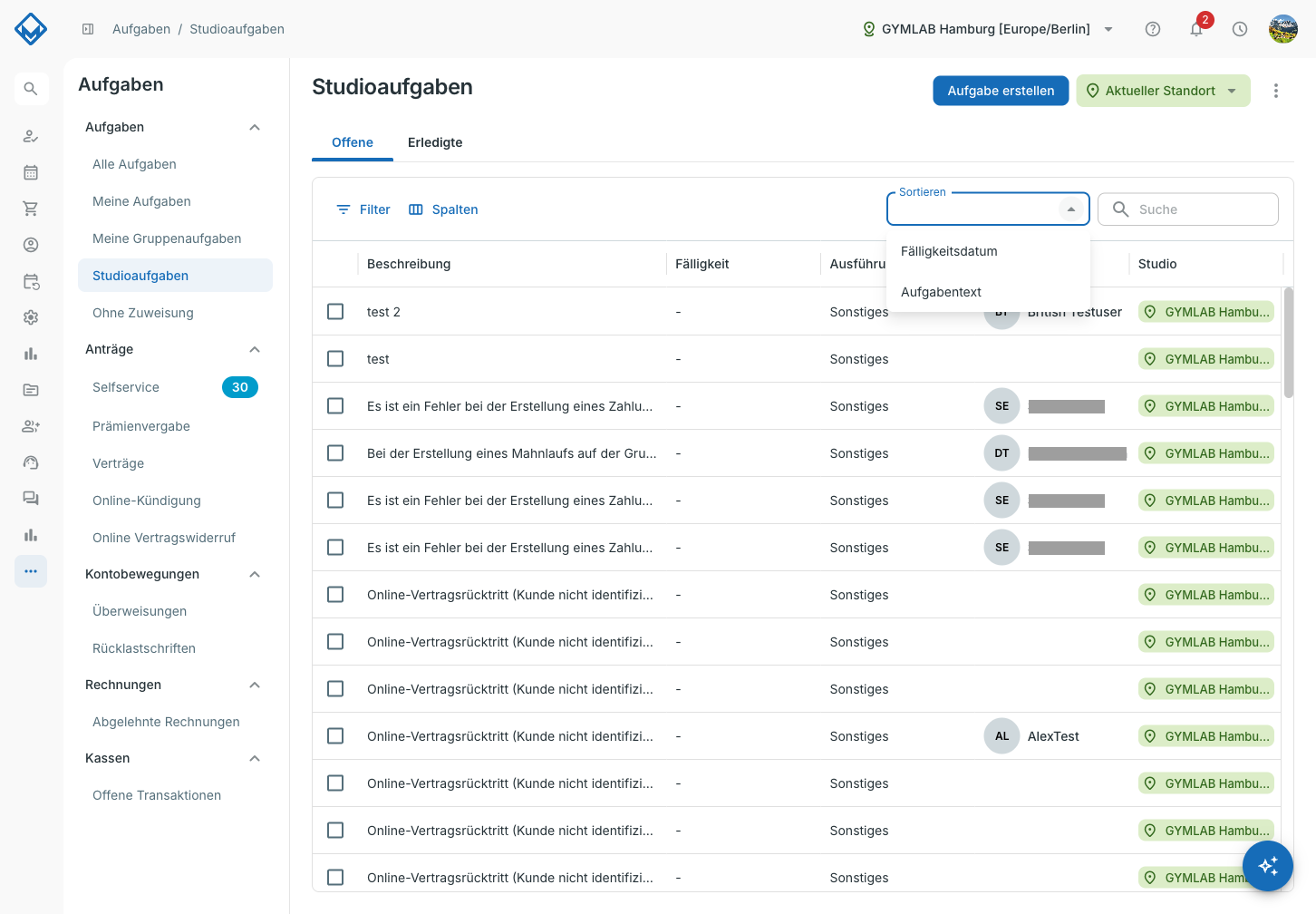Open the GYMLAB Hamburg location selector
The width and height of the screenshot is (1316, 914).
coord(988,29)
